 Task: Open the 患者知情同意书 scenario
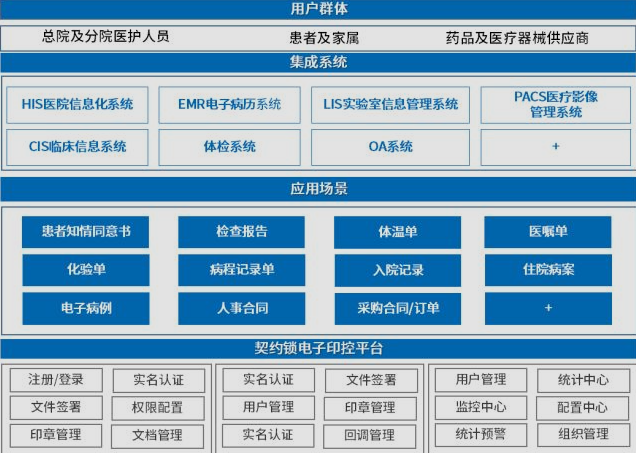pyautogui.click(x=86, y=232)
